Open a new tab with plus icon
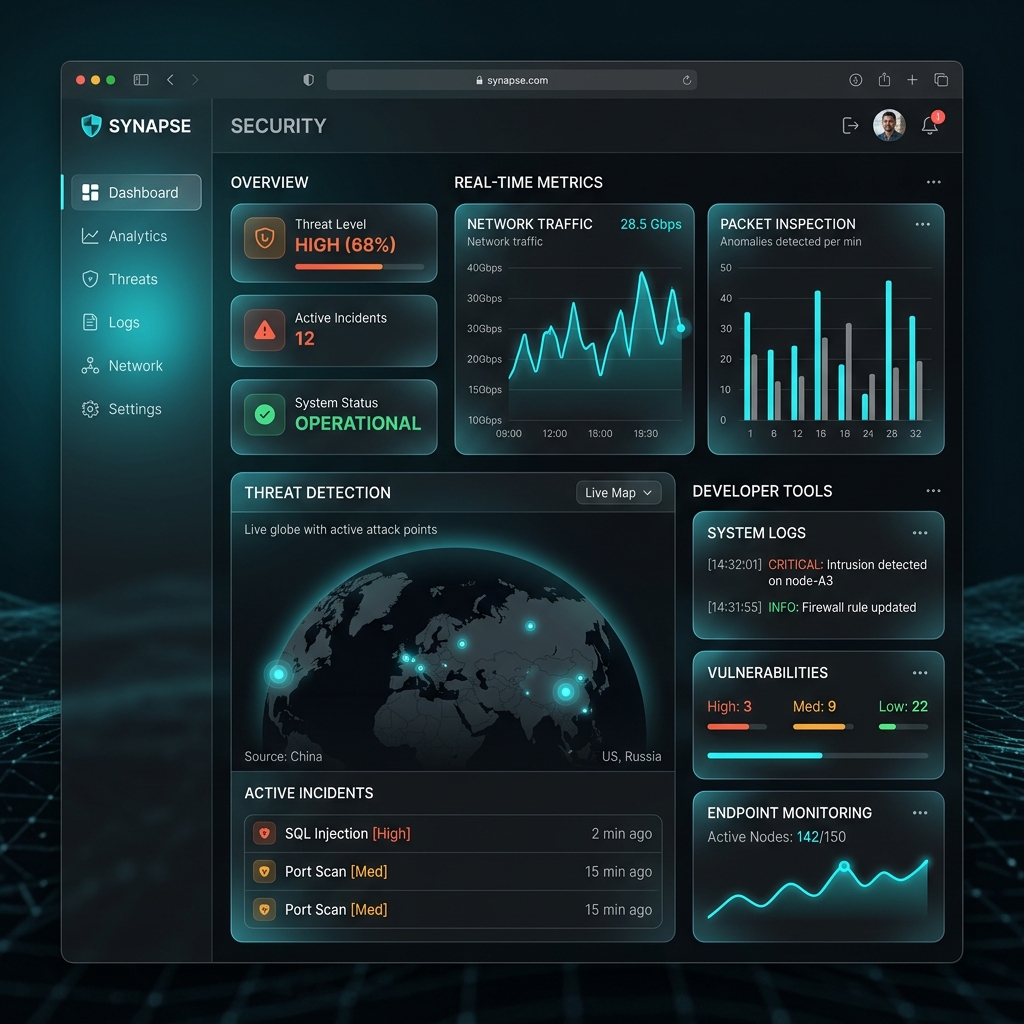 (912, 80)
